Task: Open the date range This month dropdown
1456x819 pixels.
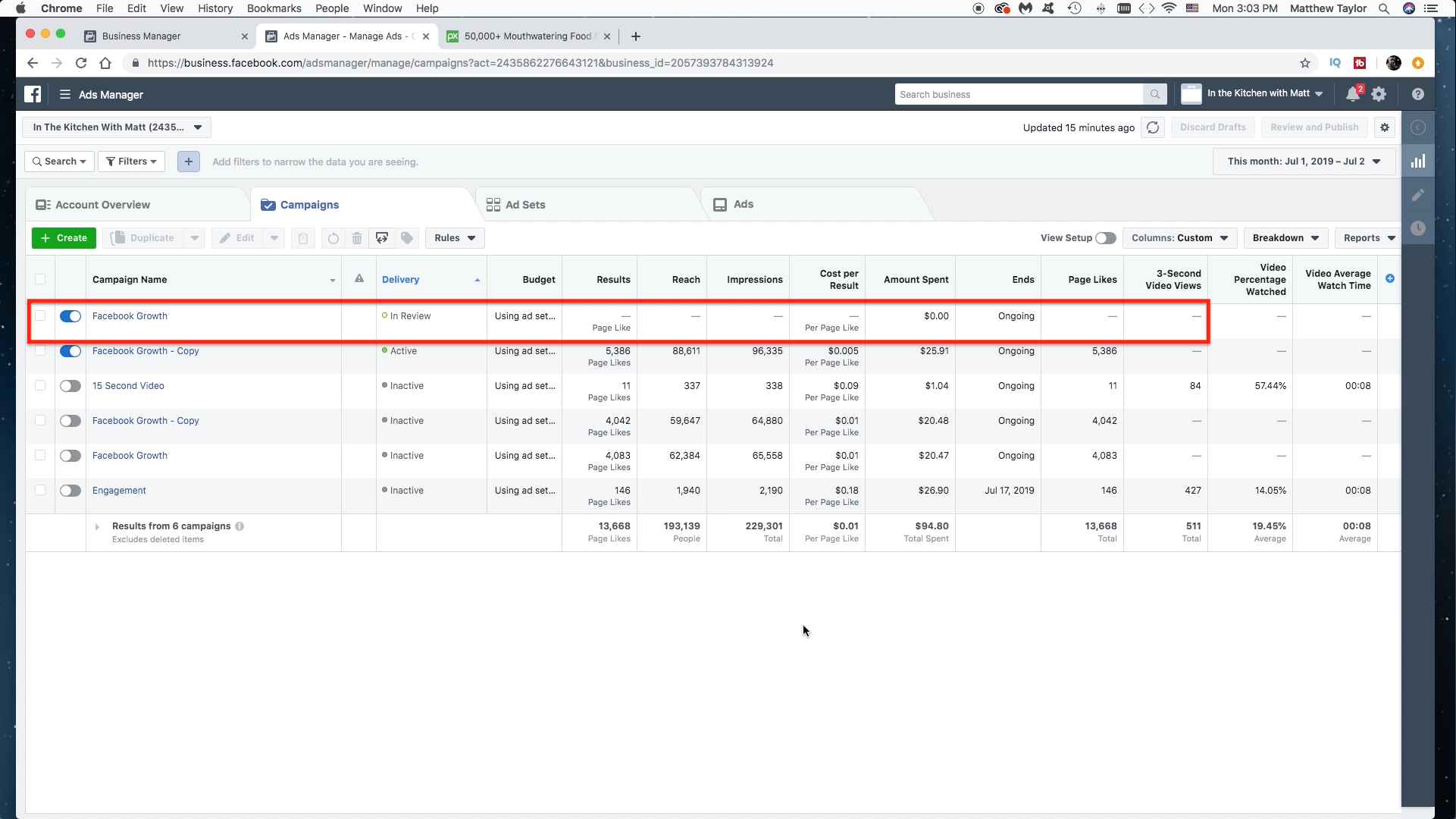Action: coord(1304,162)
